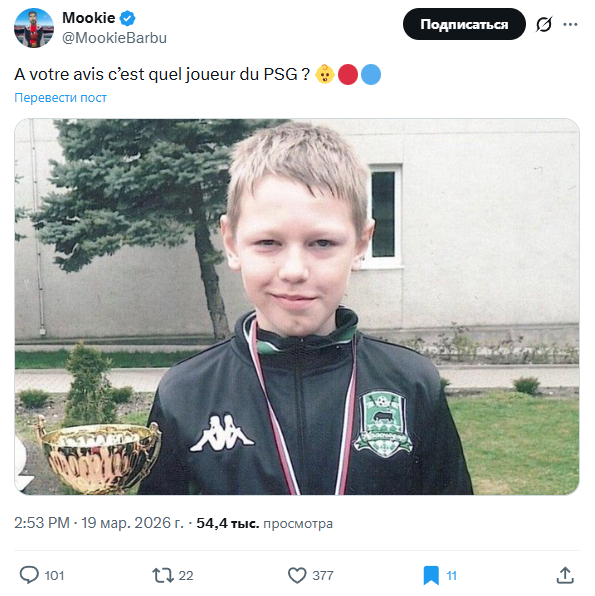The height and width of the screenshot is (596, 595).
Task: Click the 54,4 тыс. просмотра views count
Action: pos(265,523)
